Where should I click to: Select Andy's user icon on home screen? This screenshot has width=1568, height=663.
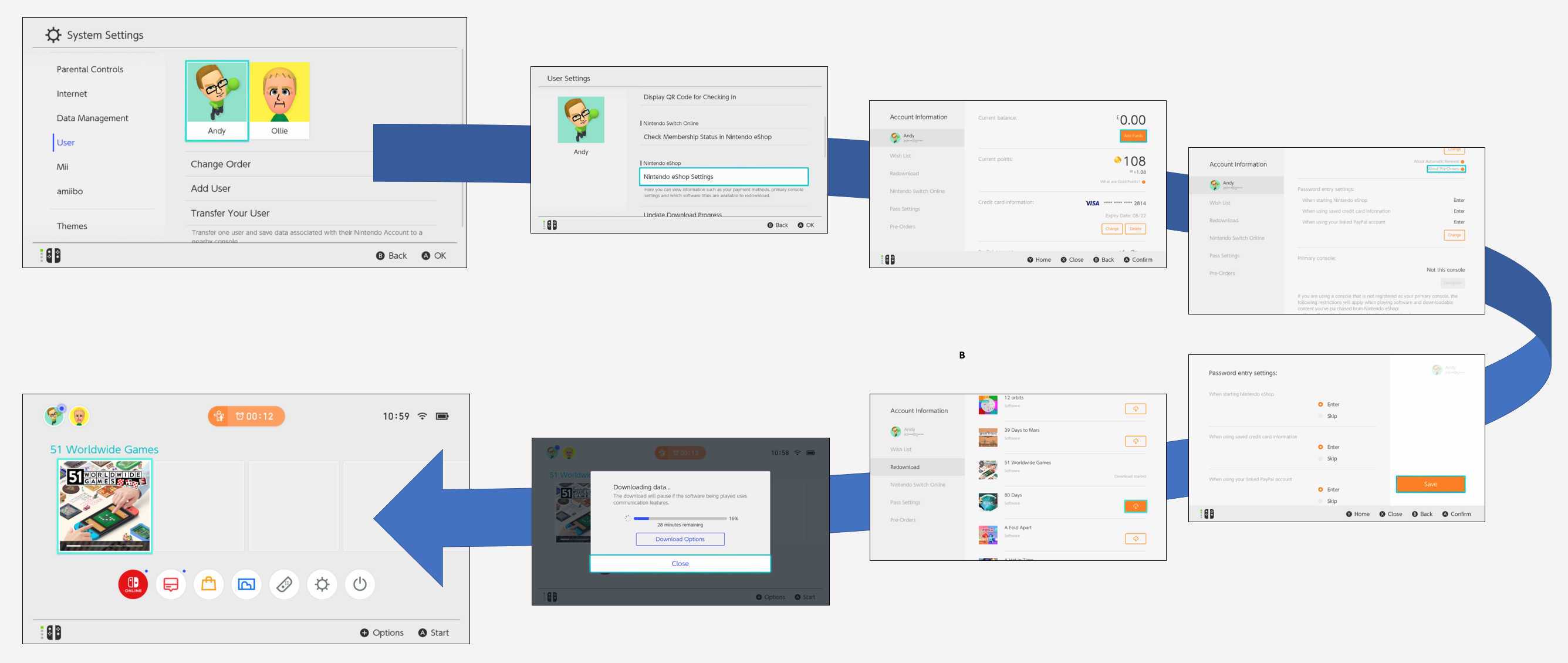coord(54,416)
